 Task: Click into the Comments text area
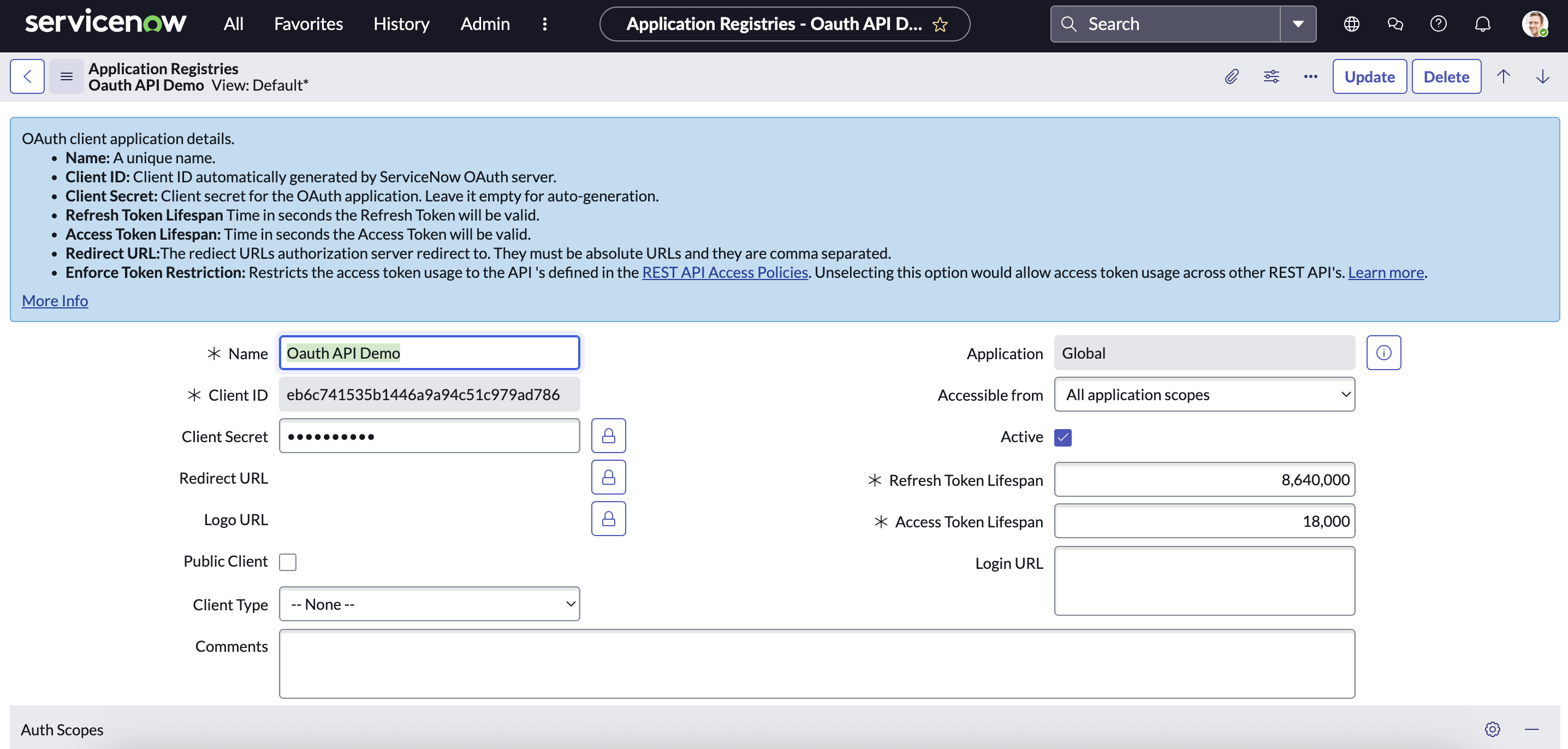(816, 663)
